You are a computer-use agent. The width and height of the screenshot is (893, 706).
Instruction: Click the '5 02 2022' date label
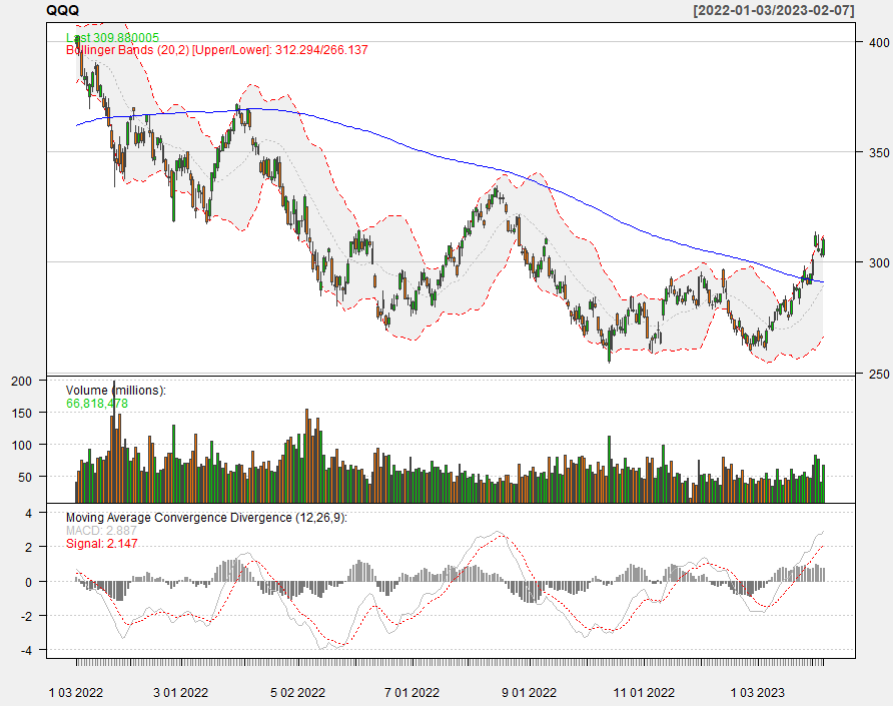click(x=298, y=693)
